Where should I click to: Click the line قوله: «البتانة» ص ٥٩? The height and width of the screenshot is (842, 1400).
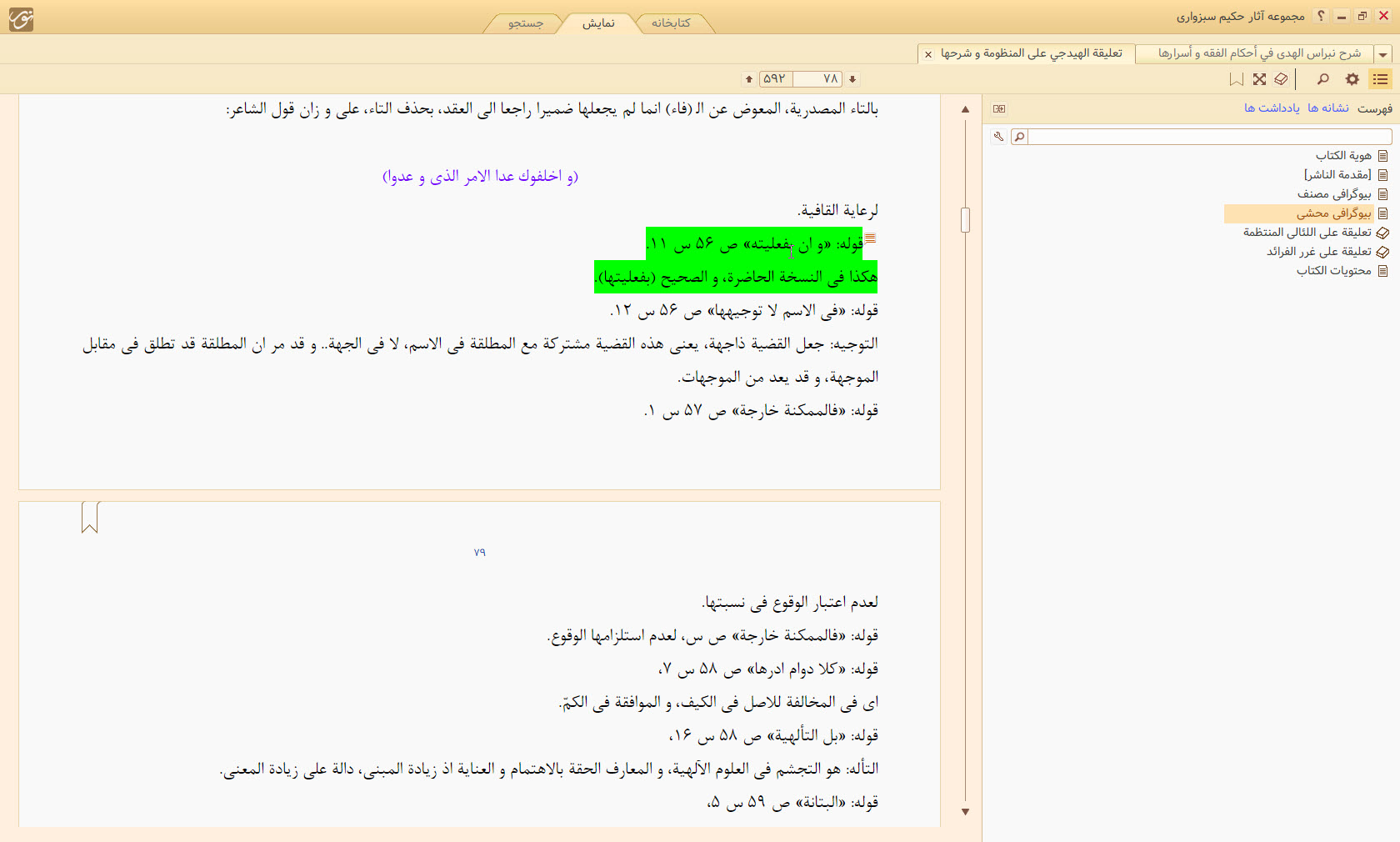tap(792, 802)
